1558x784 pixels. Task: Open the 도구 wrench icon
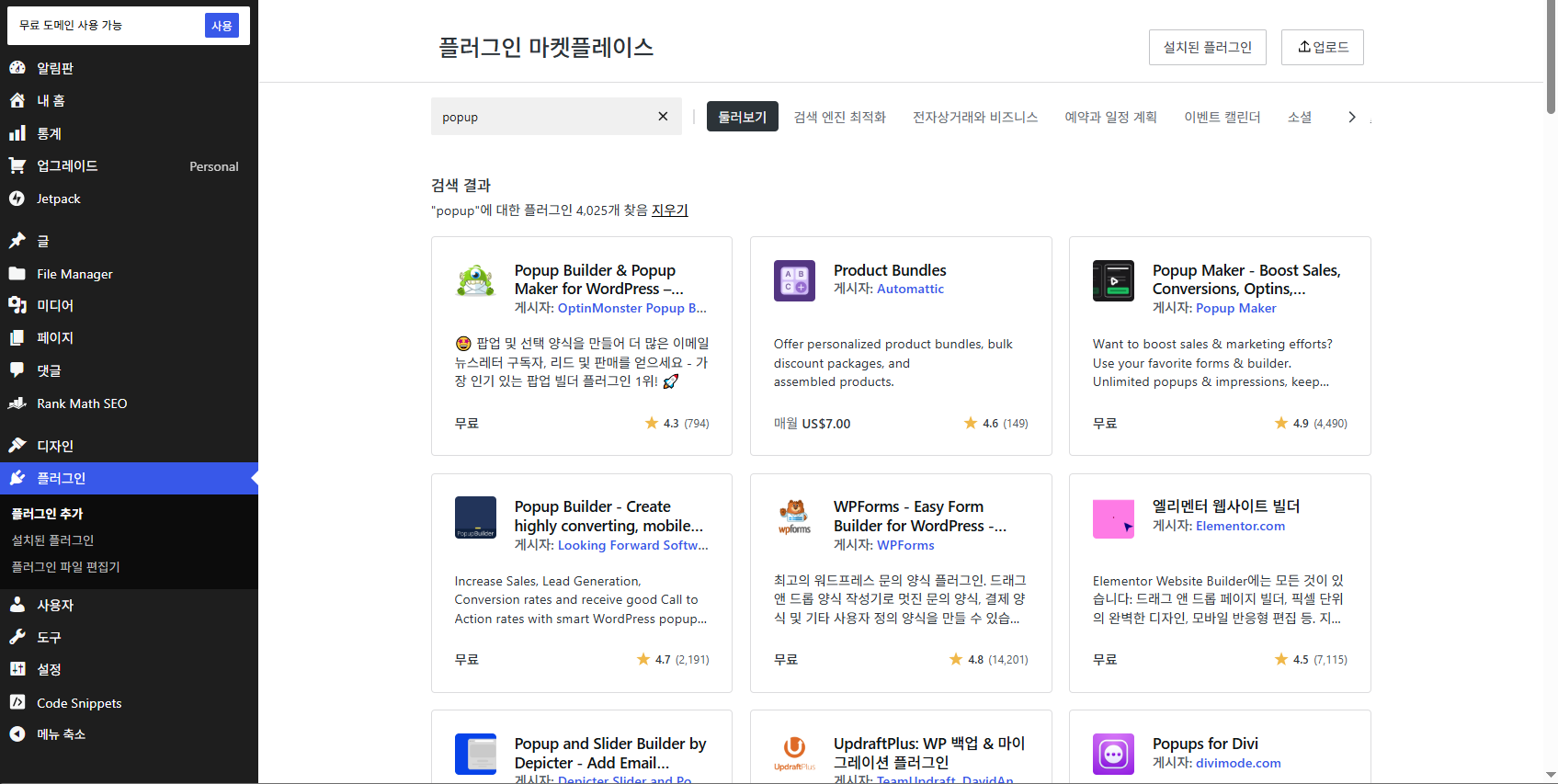click(17, 637)
